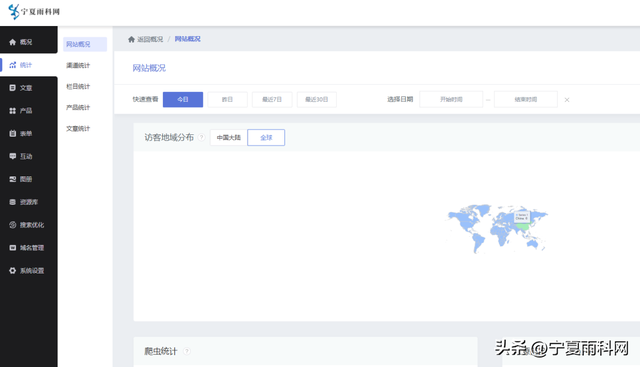This screenshot has width=640, height=367.
Task: Open 文章统计 submenu item
Action: click(x=78, y=129)
